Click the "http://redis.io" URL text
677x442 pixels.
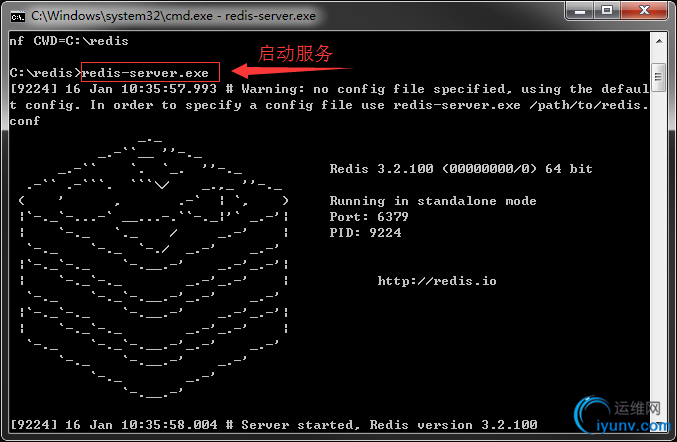437,281
